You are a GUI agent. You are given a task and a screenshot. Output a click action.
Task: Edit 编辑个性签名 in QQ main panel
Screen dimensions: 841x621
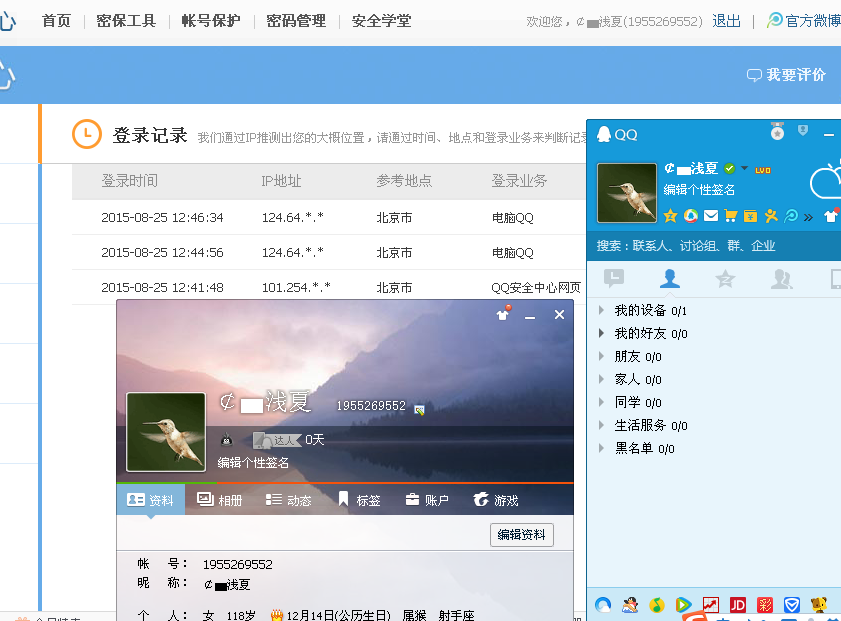699,189
